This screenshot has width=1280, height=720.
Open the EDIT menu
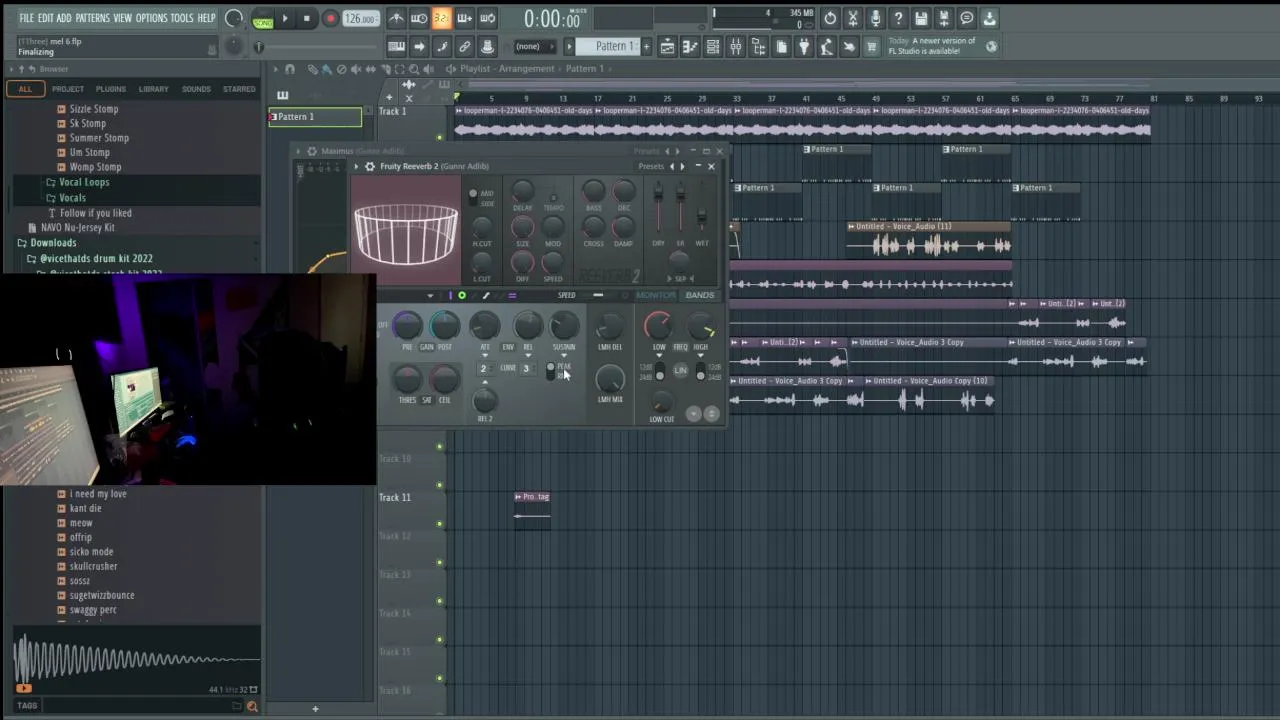45,18
